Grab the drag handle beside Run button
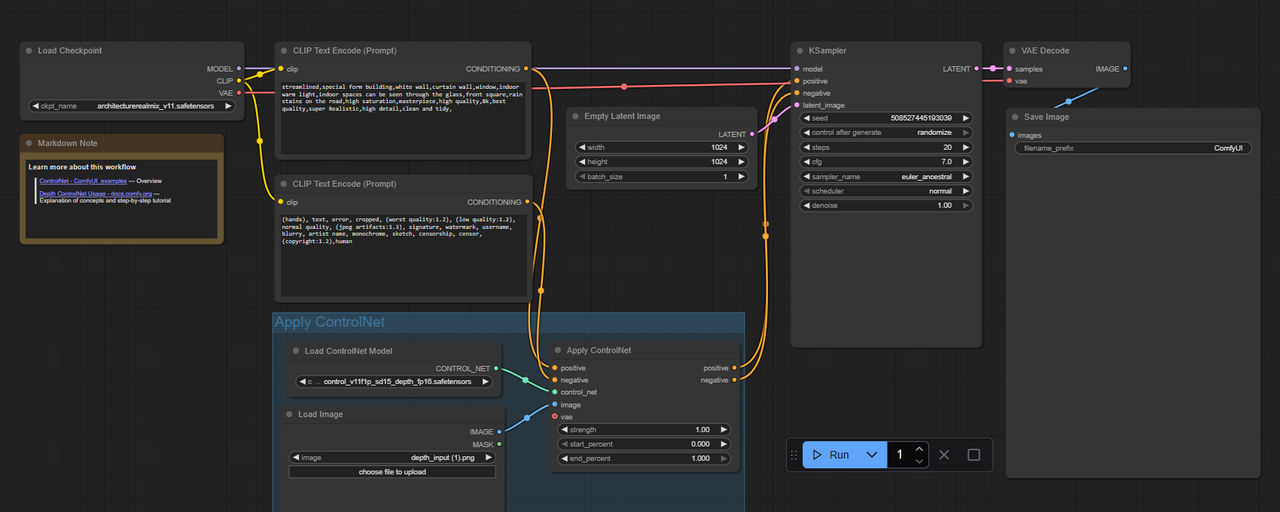 795,455
